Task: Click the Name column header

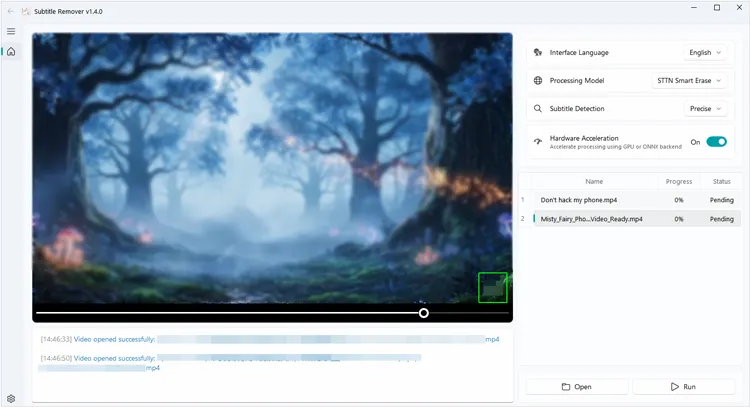Action: [594, 182]
